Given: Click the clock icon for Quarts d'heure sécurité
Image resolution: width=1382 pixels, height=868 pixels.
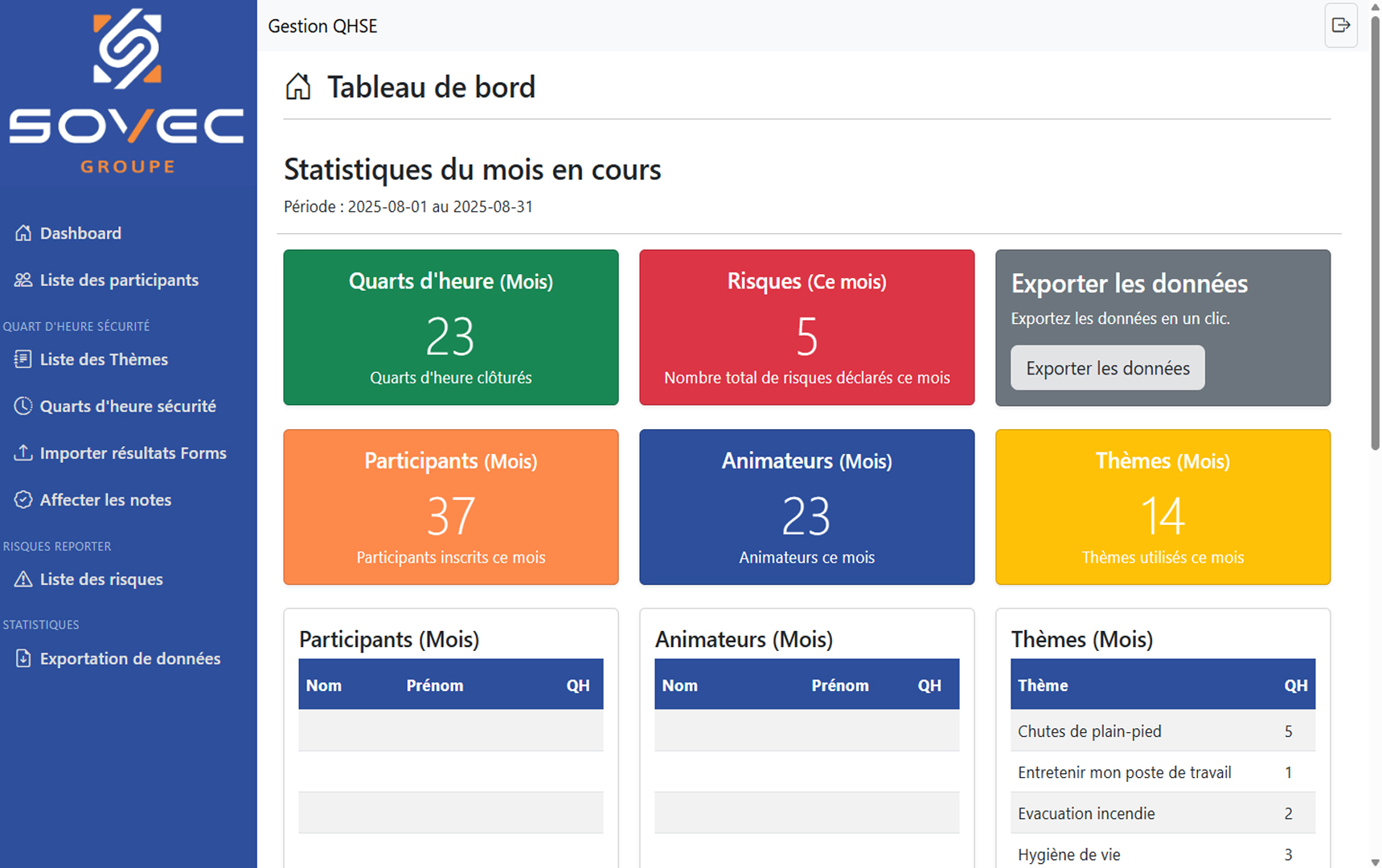Looking at the screenshot, I should [x=23, y=406].
